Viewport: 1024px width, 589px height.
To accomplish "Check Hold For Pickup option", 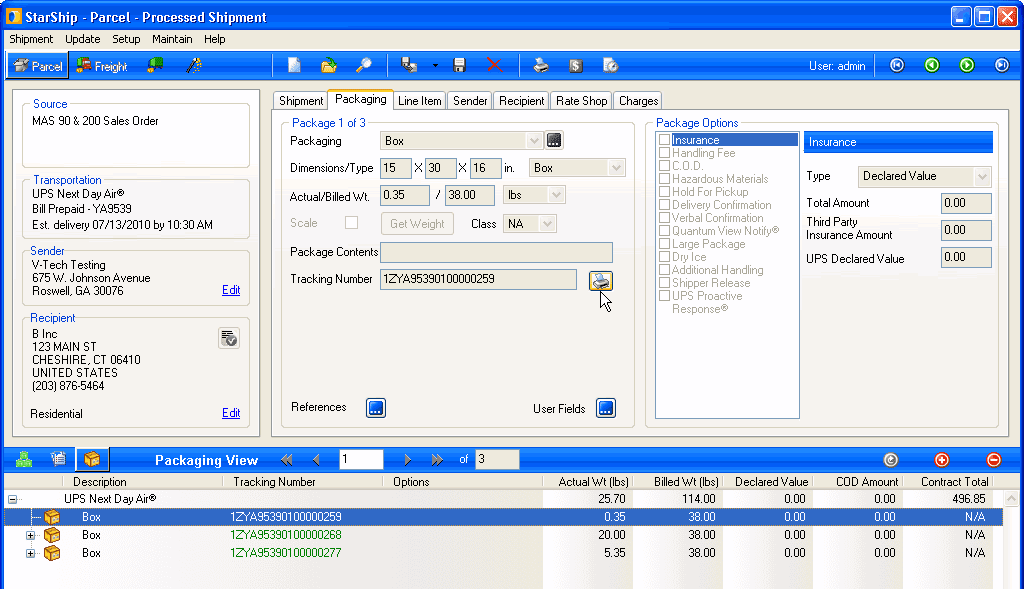I will point(664,192).
